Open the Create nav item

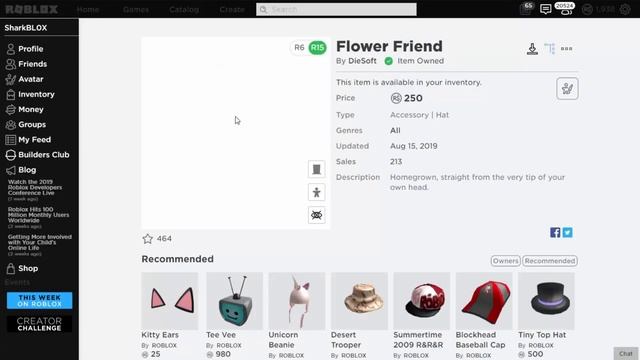click(x=232, y=9)
